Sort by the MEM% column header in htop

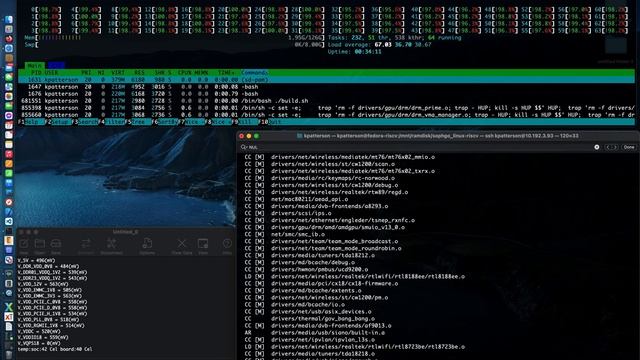[201, 73]
